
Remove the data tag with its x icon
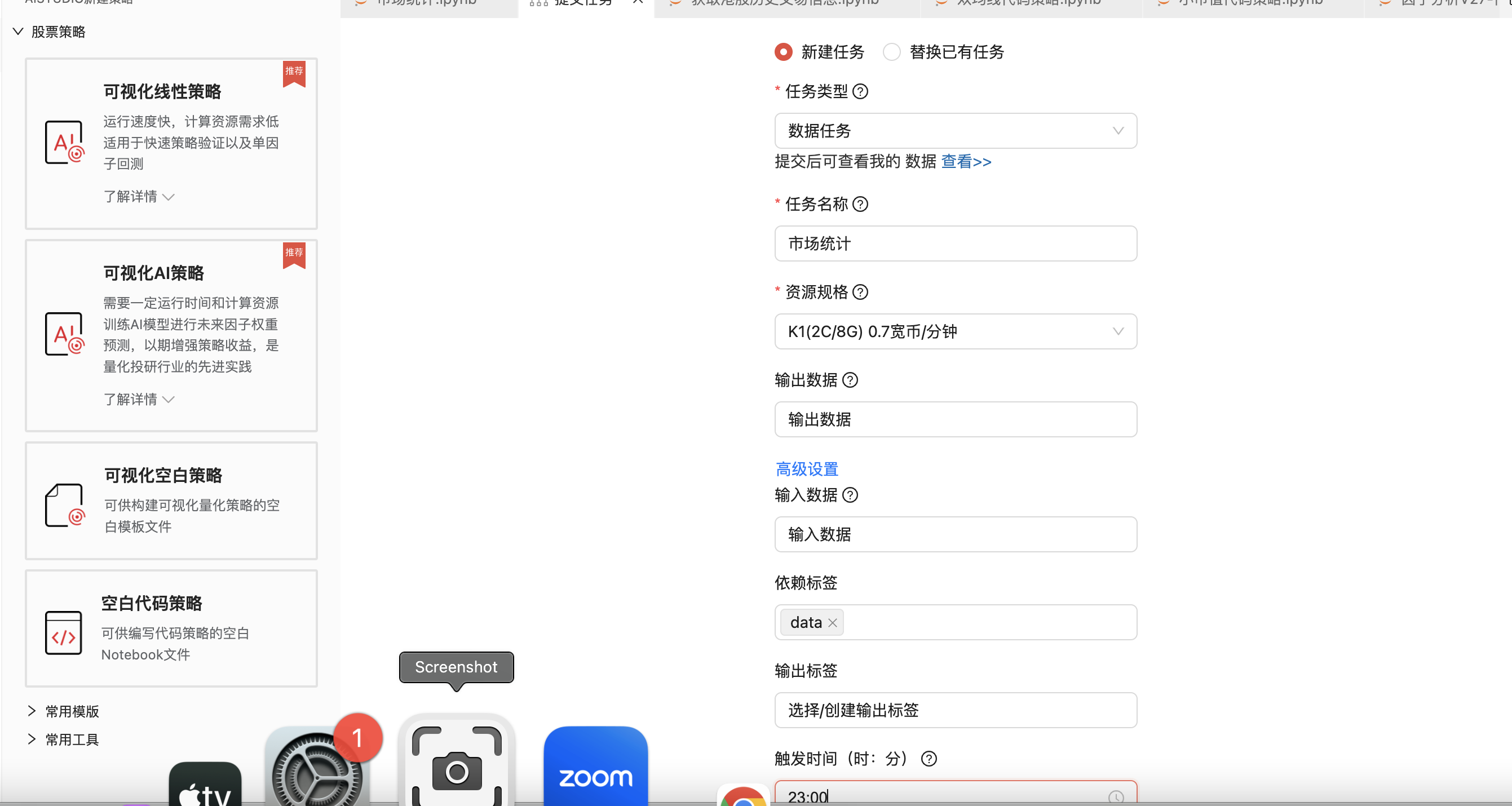point(832,623)
